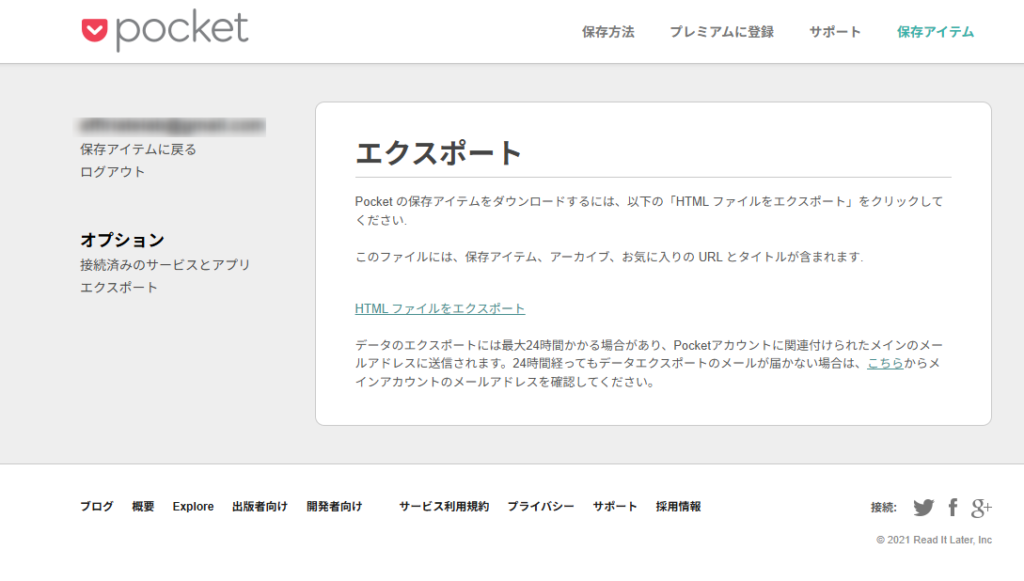This screenshot has height=581, width=1024.
Task: Go to 保存アイテム in the top navigation
Action: (935, 32)
